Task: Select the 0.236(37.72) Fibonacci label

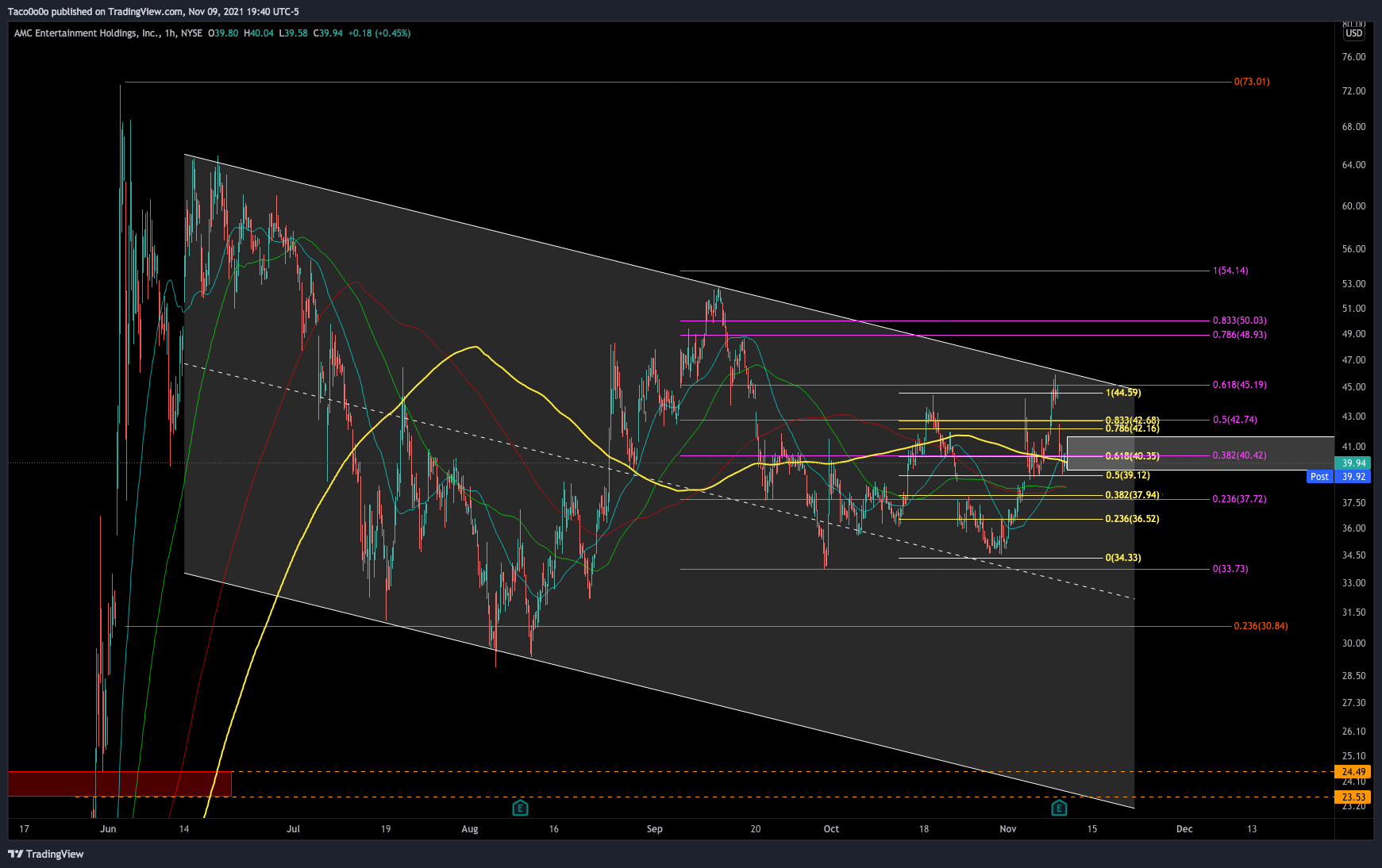Action: pyautogui.click(x=1240, y=499)
